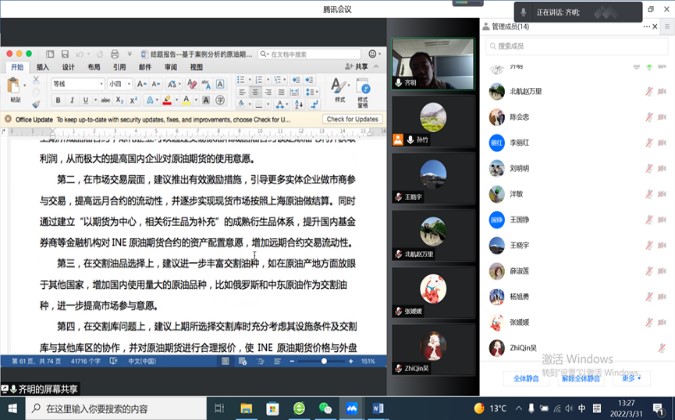Open the font name dropdown 等线
Screen dimensions: 675x420
[x=76, y=84]
